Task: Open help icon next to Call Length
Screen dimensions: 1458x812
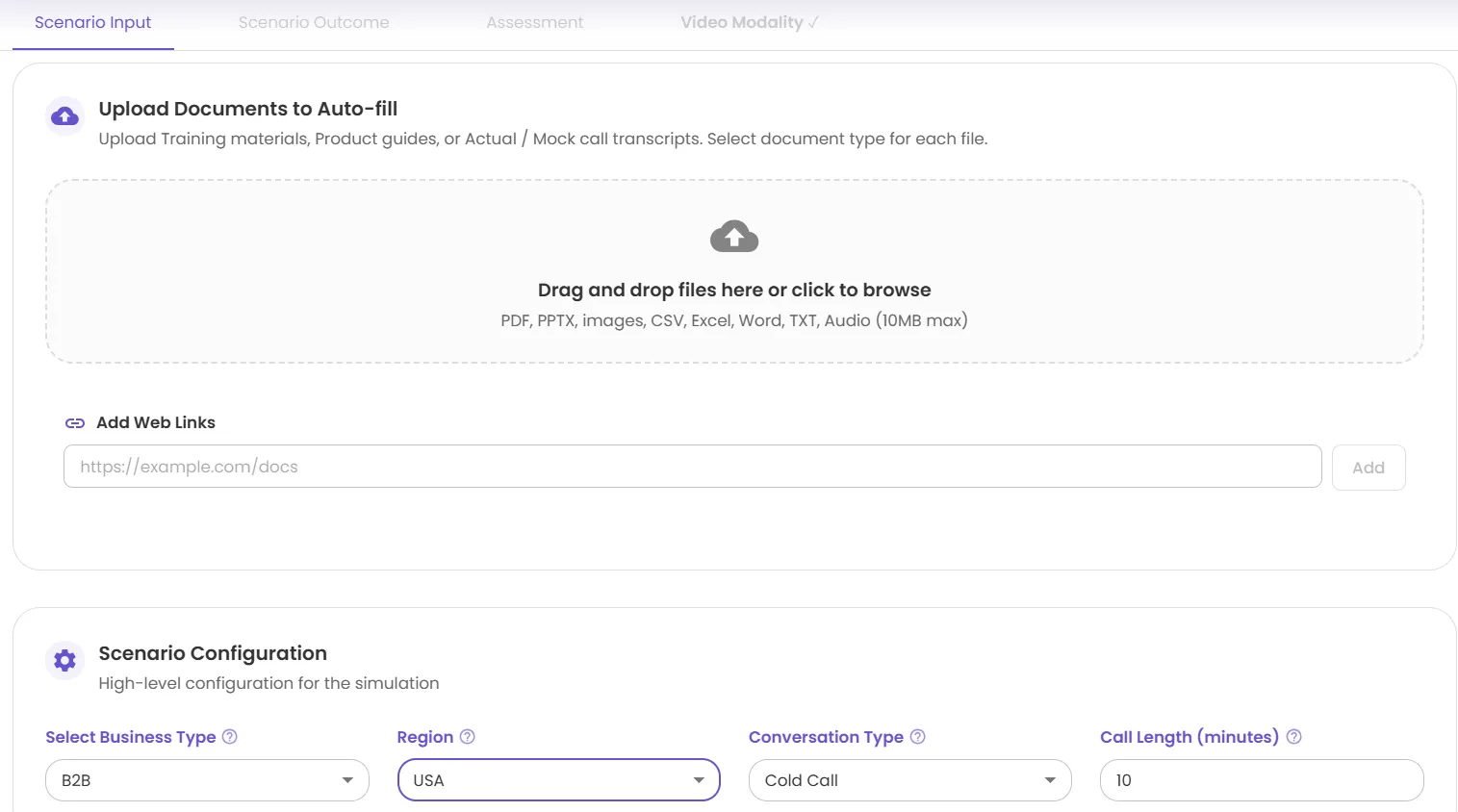Action: tap(1293, 737)
